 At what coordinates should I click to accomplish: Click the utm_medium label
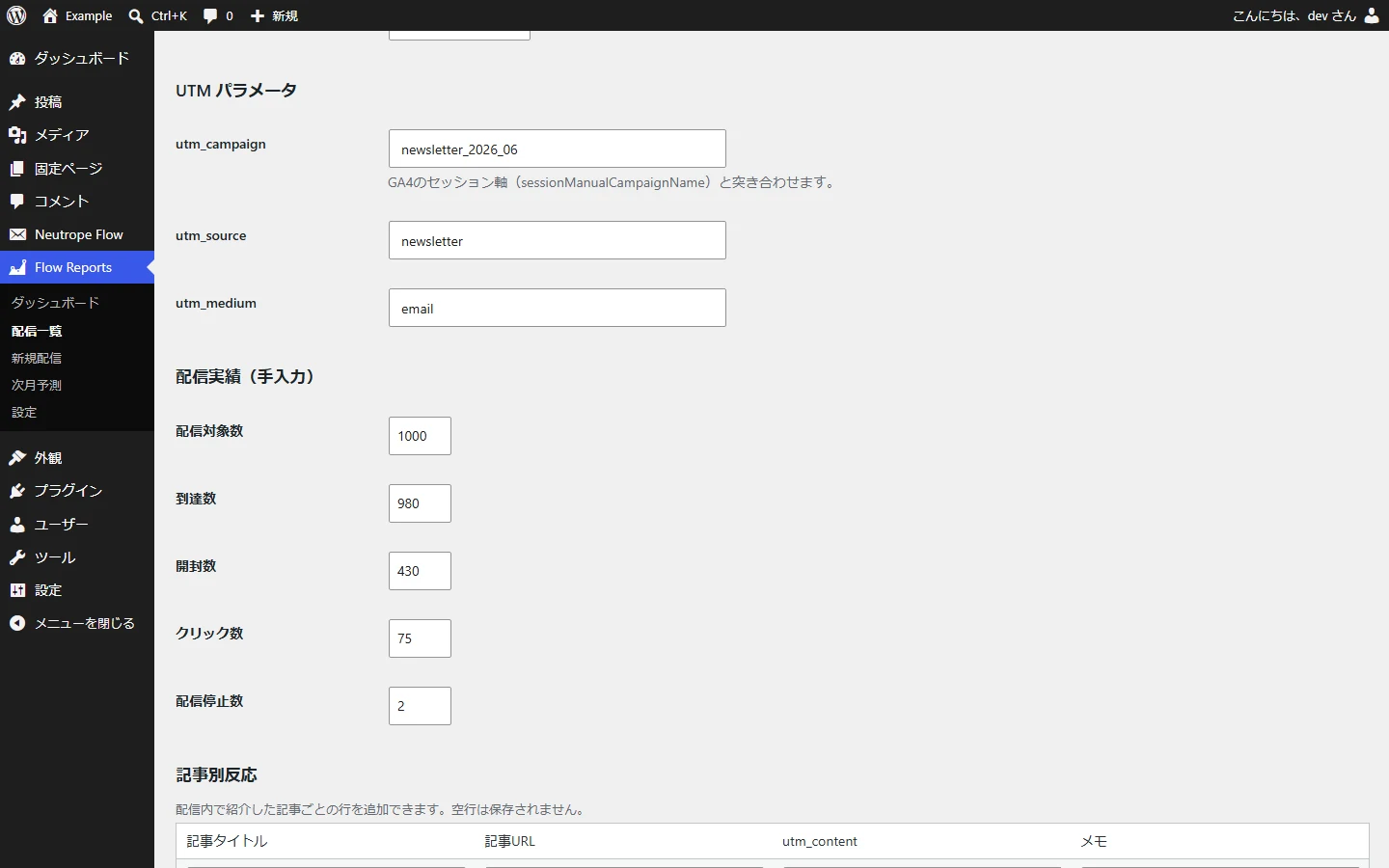click(216, 303)
